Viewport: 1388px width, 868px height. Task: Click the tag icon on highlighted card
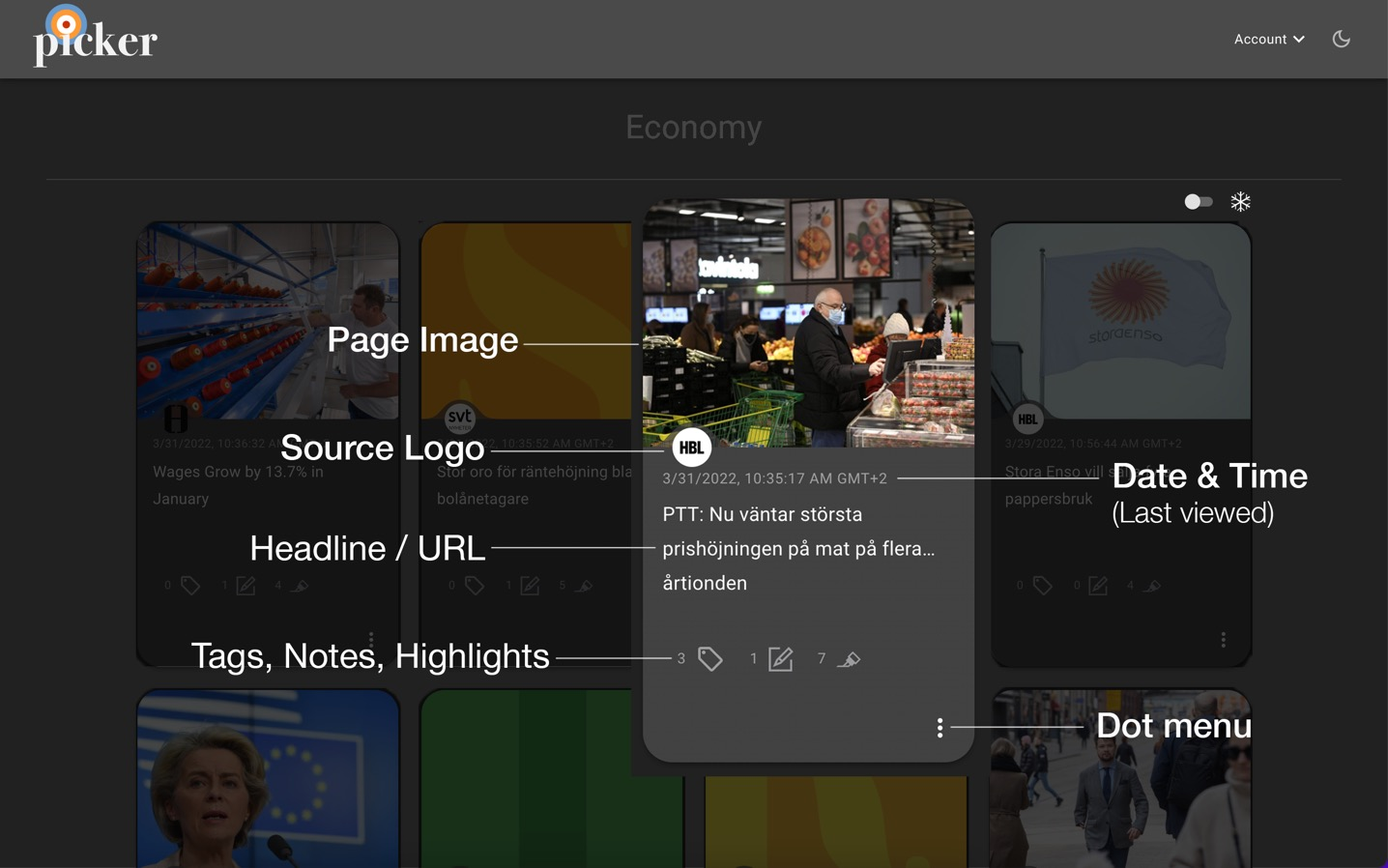pyautogui.click(x=710, y=659)
